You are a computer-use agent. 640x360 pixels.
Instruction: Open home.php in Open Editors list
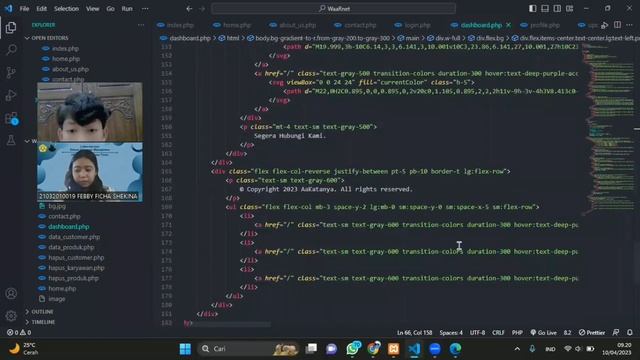pyautogui.click(x=66, y=59)
